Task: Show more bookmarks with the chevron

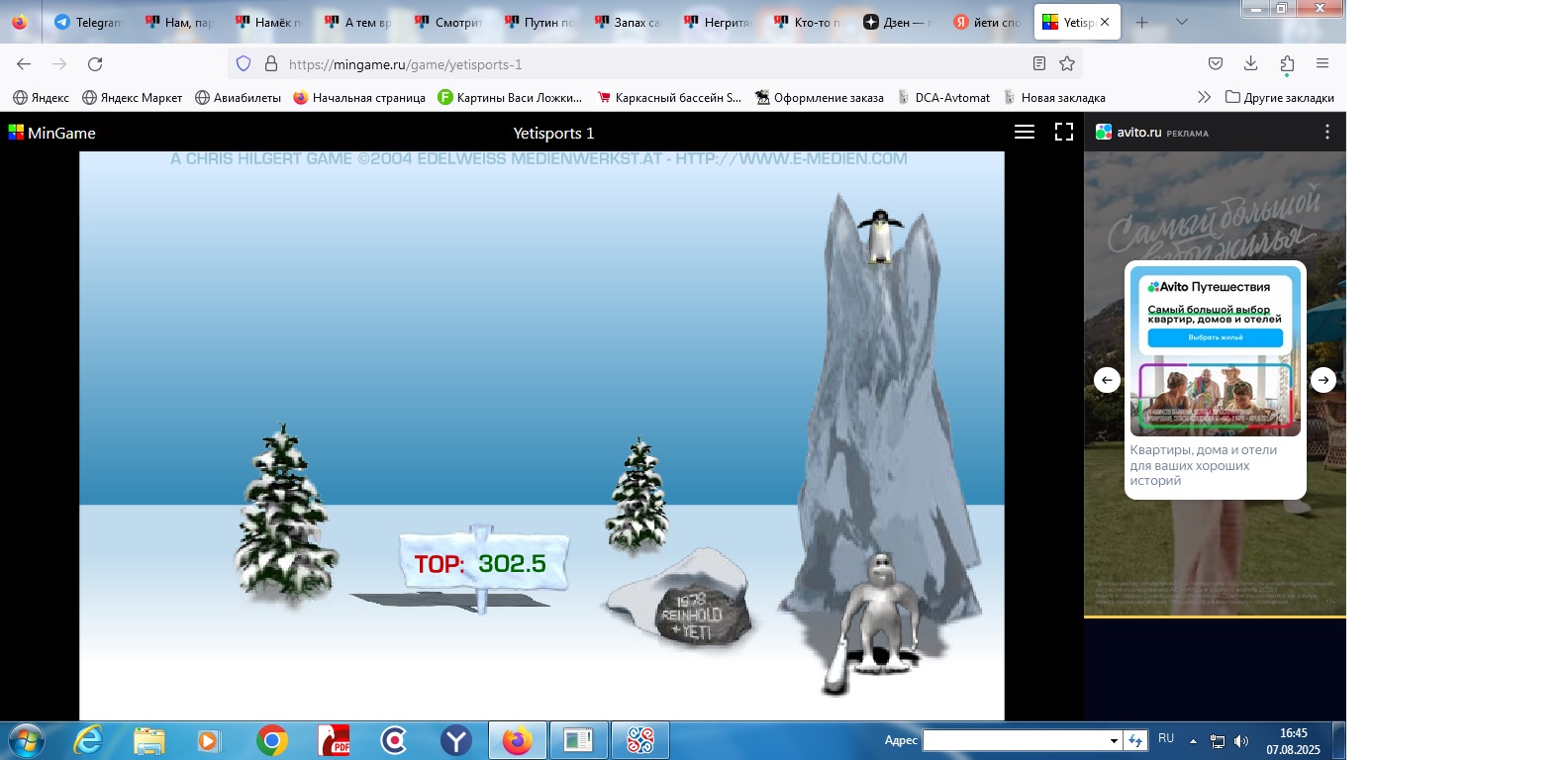Action: [1204, 97]
